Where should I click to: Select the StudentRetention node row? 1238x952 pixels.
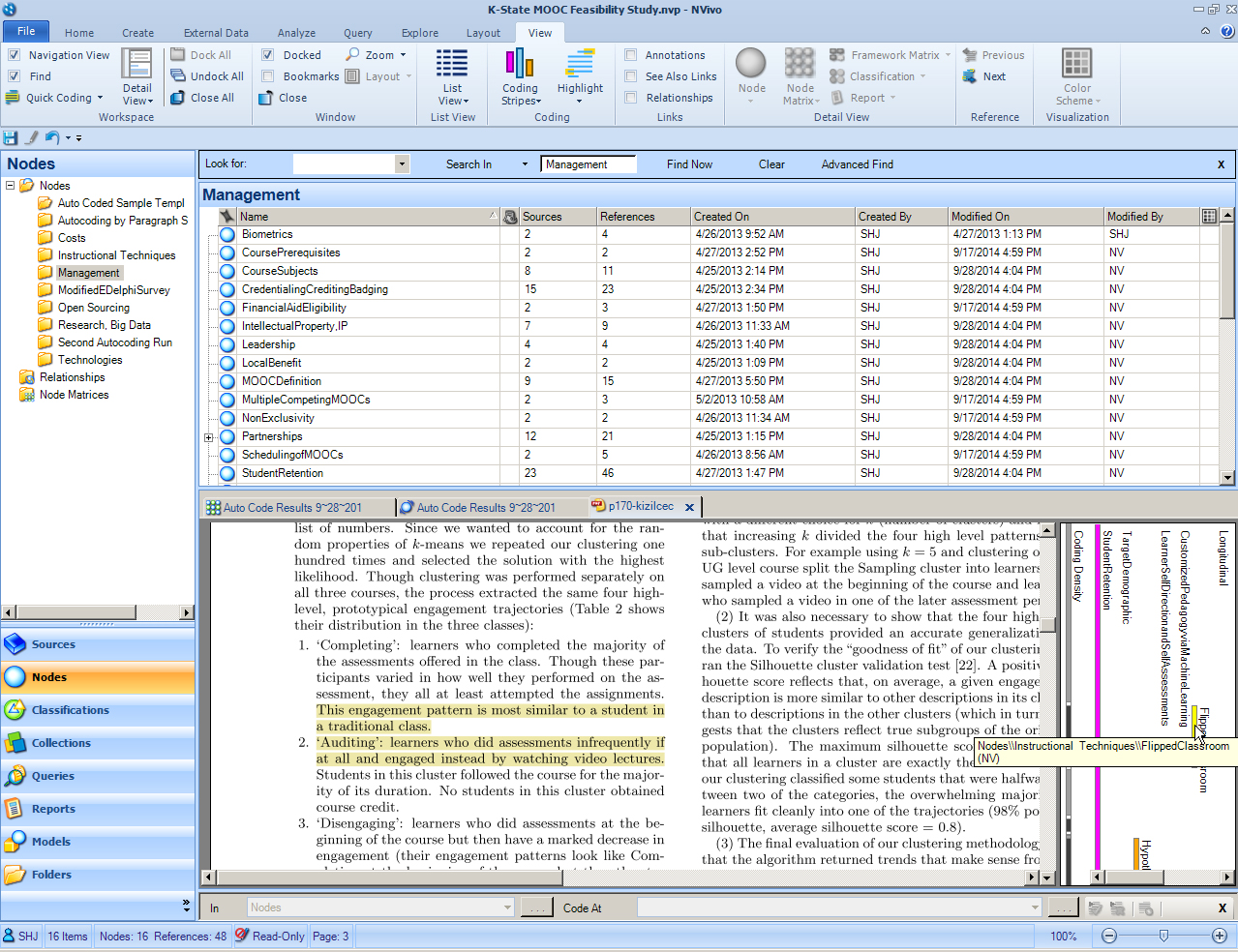[716, 473]
